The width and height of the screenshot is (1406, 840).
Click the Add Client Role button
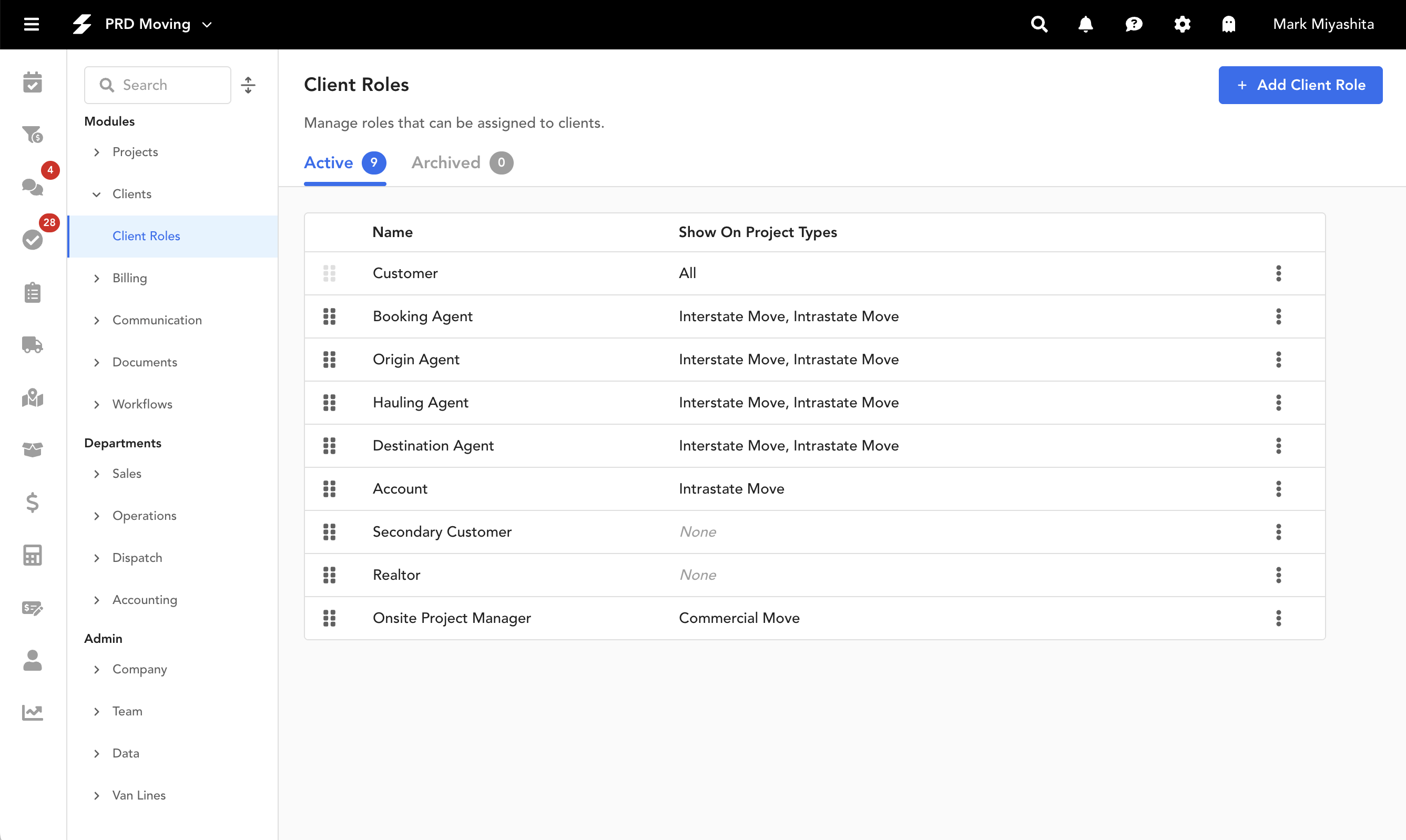click(1300, 85)
